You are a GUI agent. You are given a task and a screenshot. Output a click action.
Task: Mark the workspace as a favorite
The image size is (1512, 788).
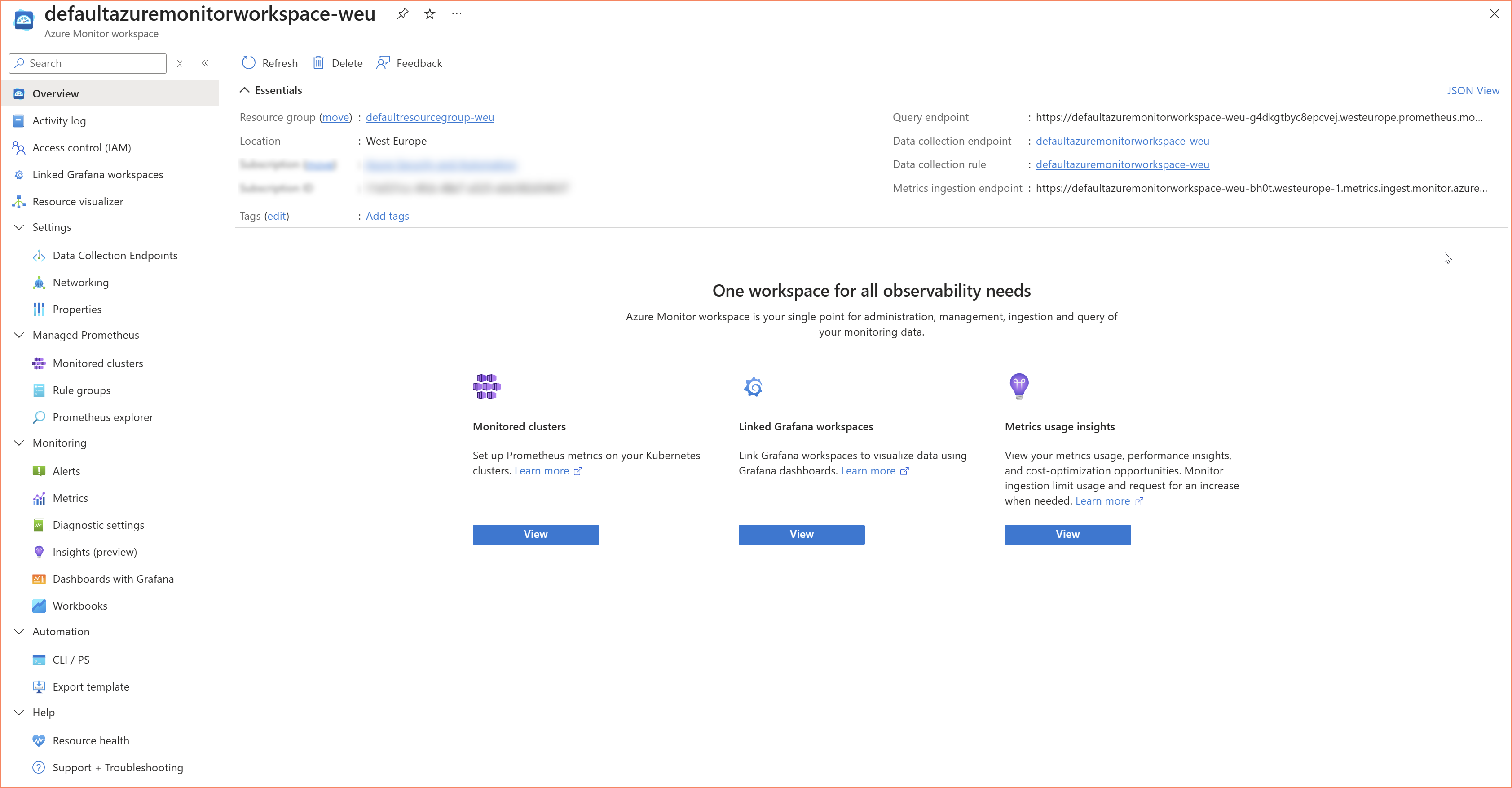430,13
